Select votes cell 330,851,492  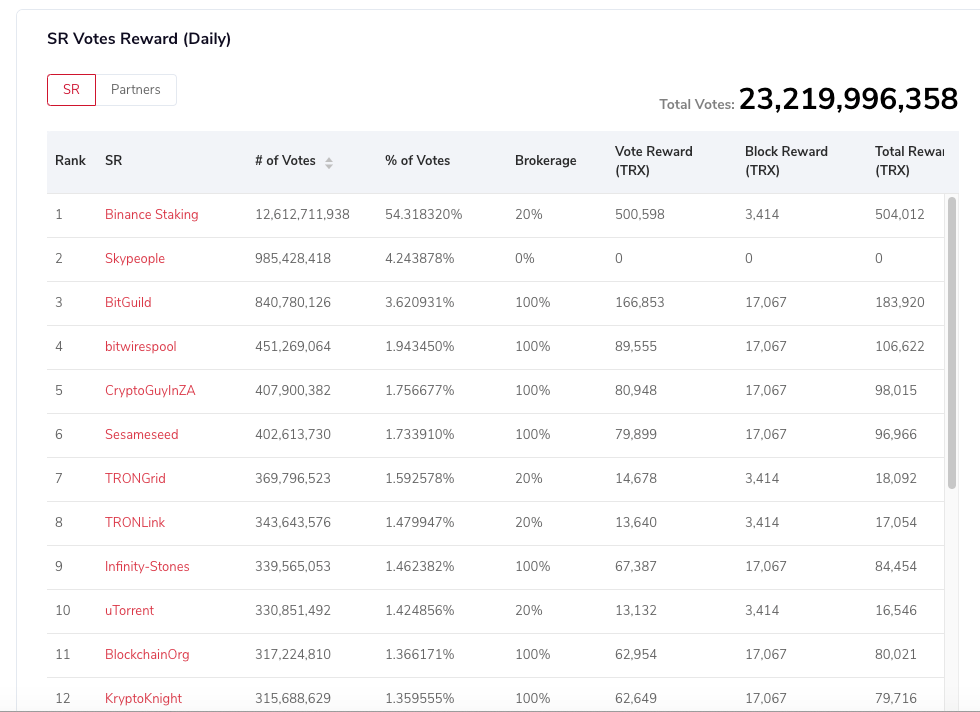(x=292, y=610)
